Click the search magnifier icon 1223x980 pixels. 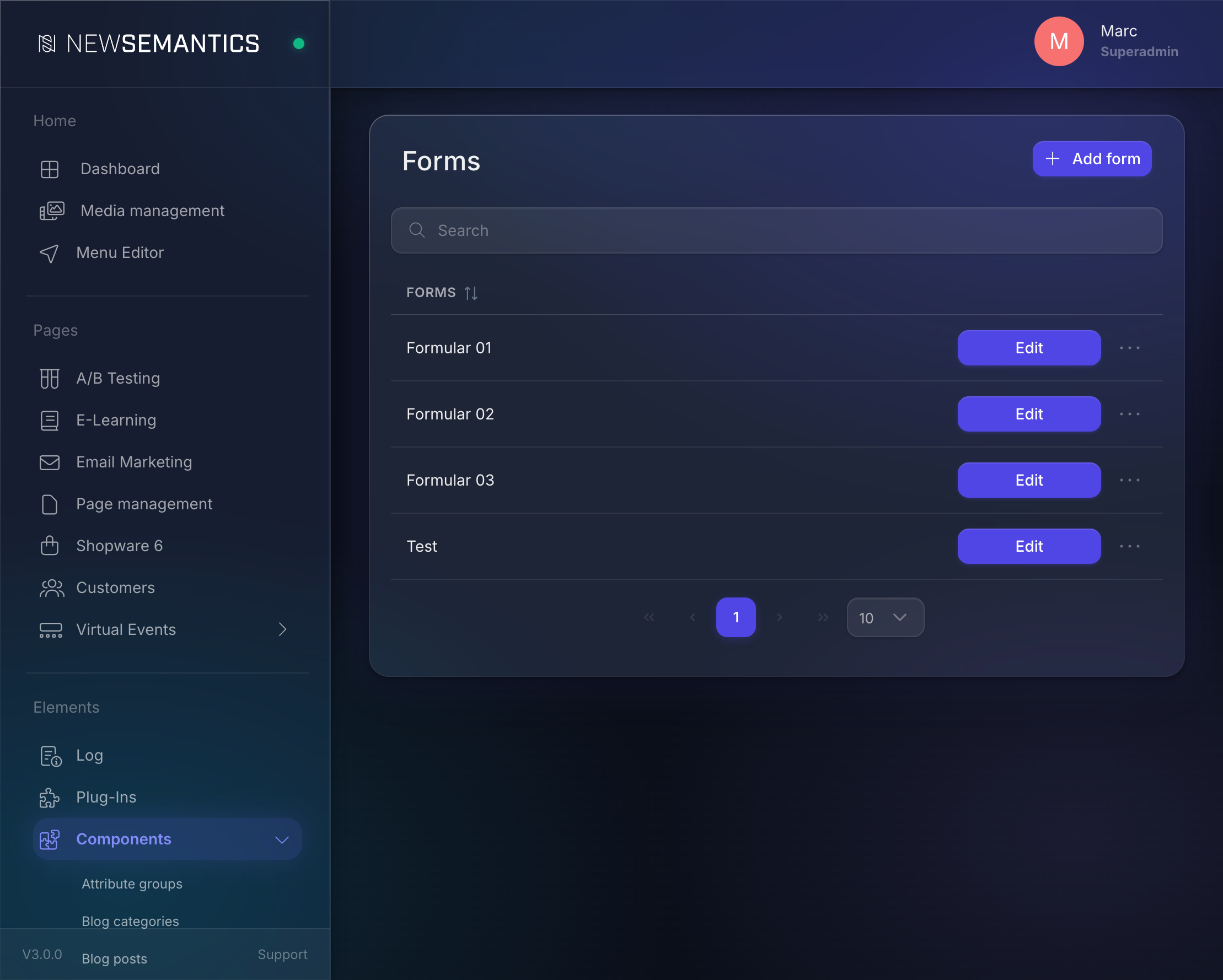pos(417,230)
